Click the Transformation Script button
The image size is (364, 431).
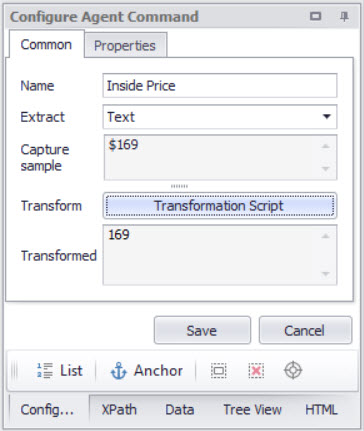pyautogui.click(x=220, y=206)
